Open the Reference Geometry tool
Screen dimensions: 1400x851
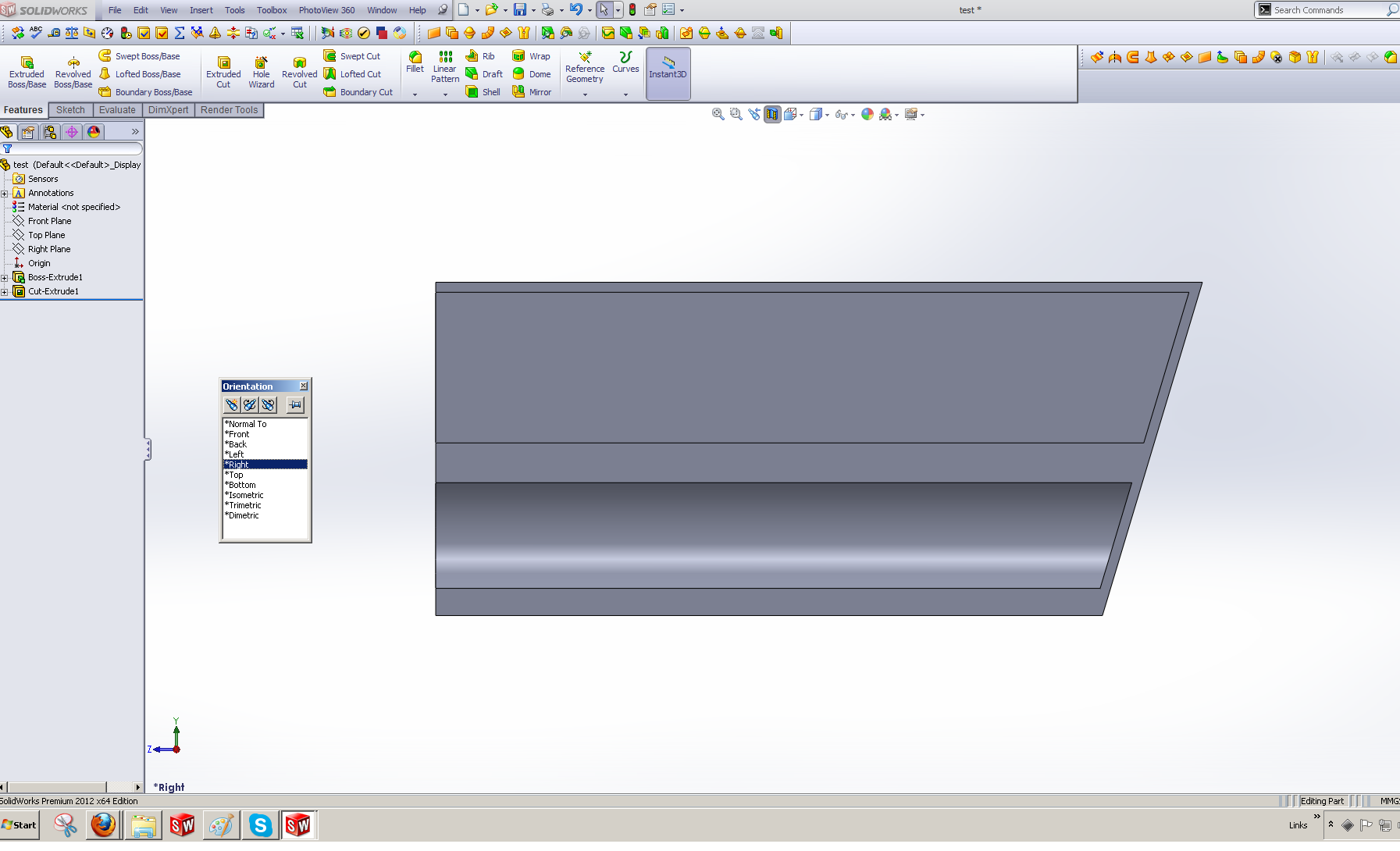(x=584, y=69)
